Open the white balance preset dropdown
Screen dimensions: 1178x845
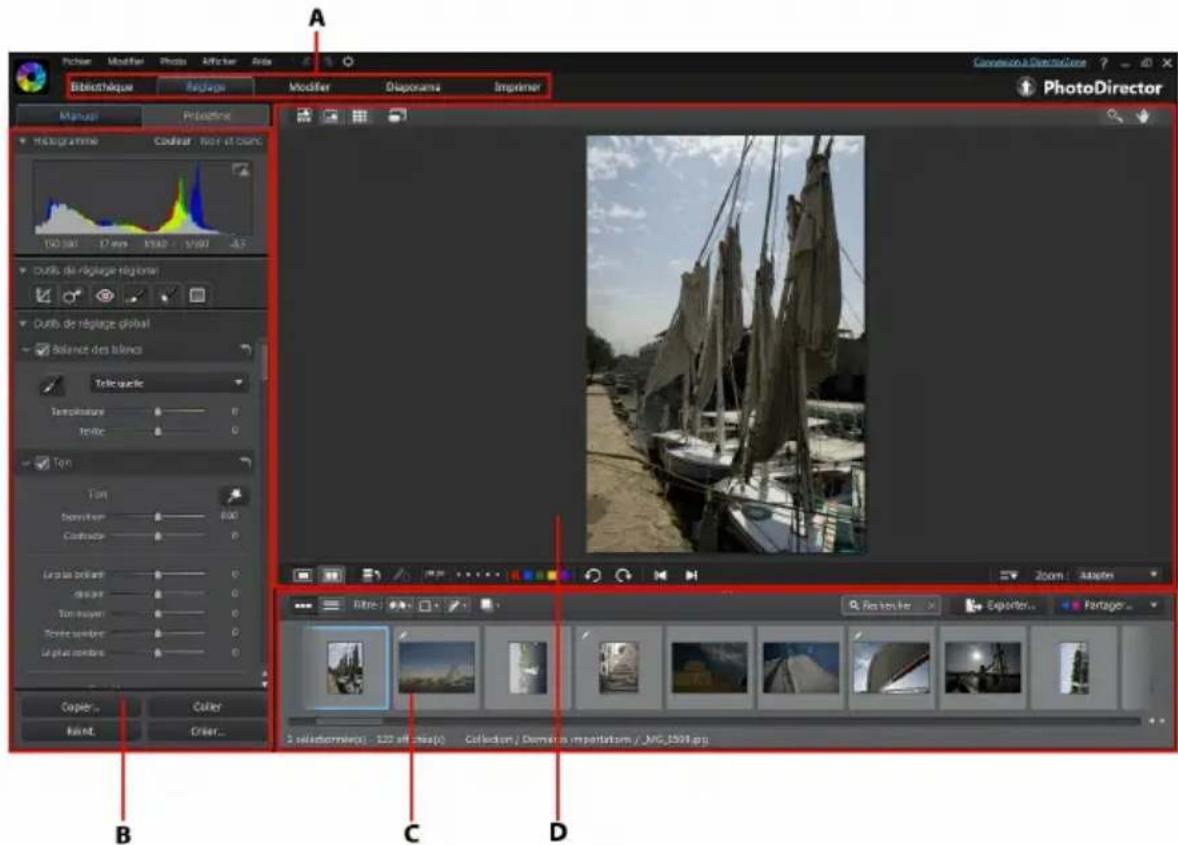coord(168,383)
